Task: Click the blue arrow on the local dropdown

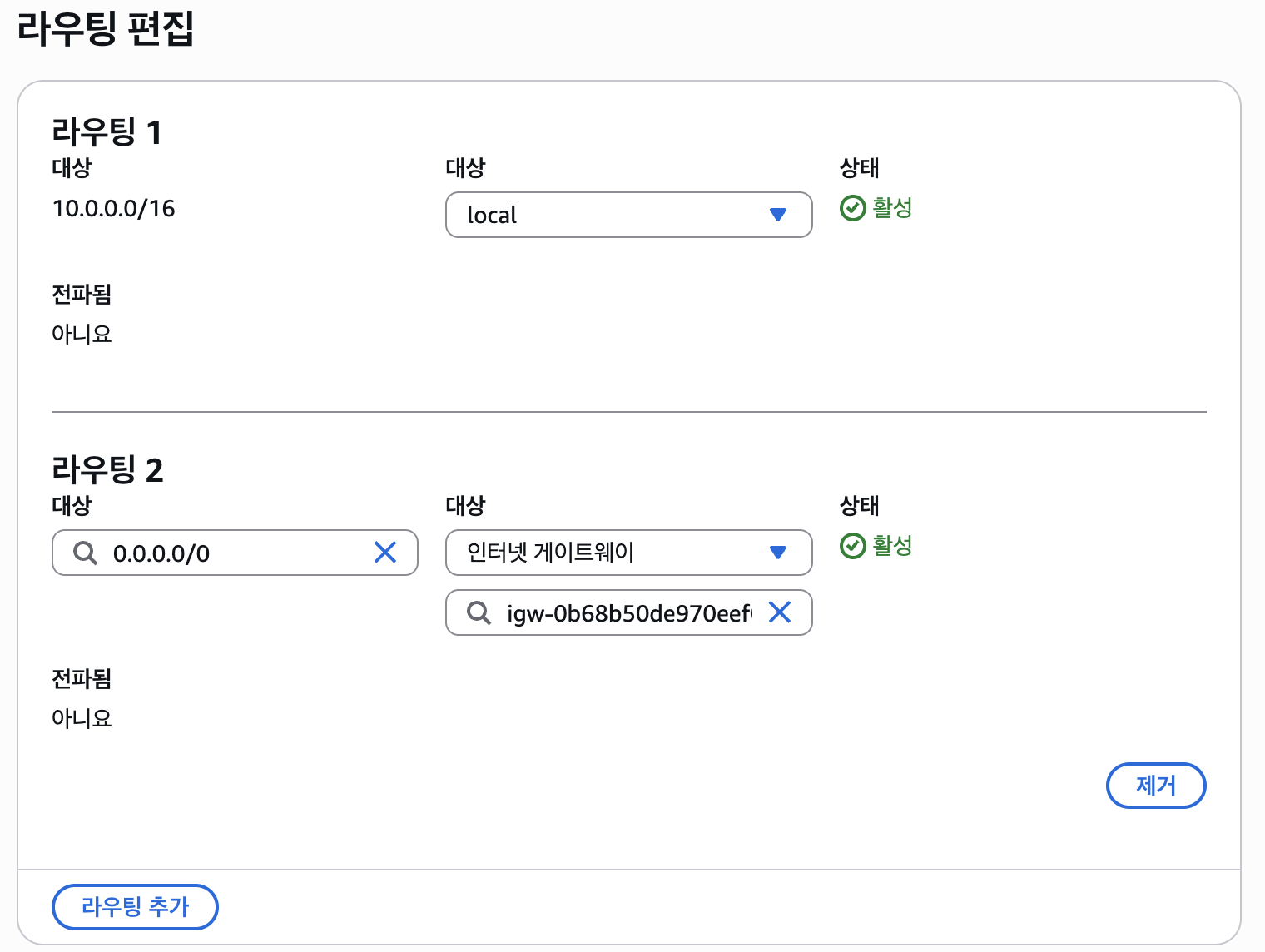Action: click(778, 215)
